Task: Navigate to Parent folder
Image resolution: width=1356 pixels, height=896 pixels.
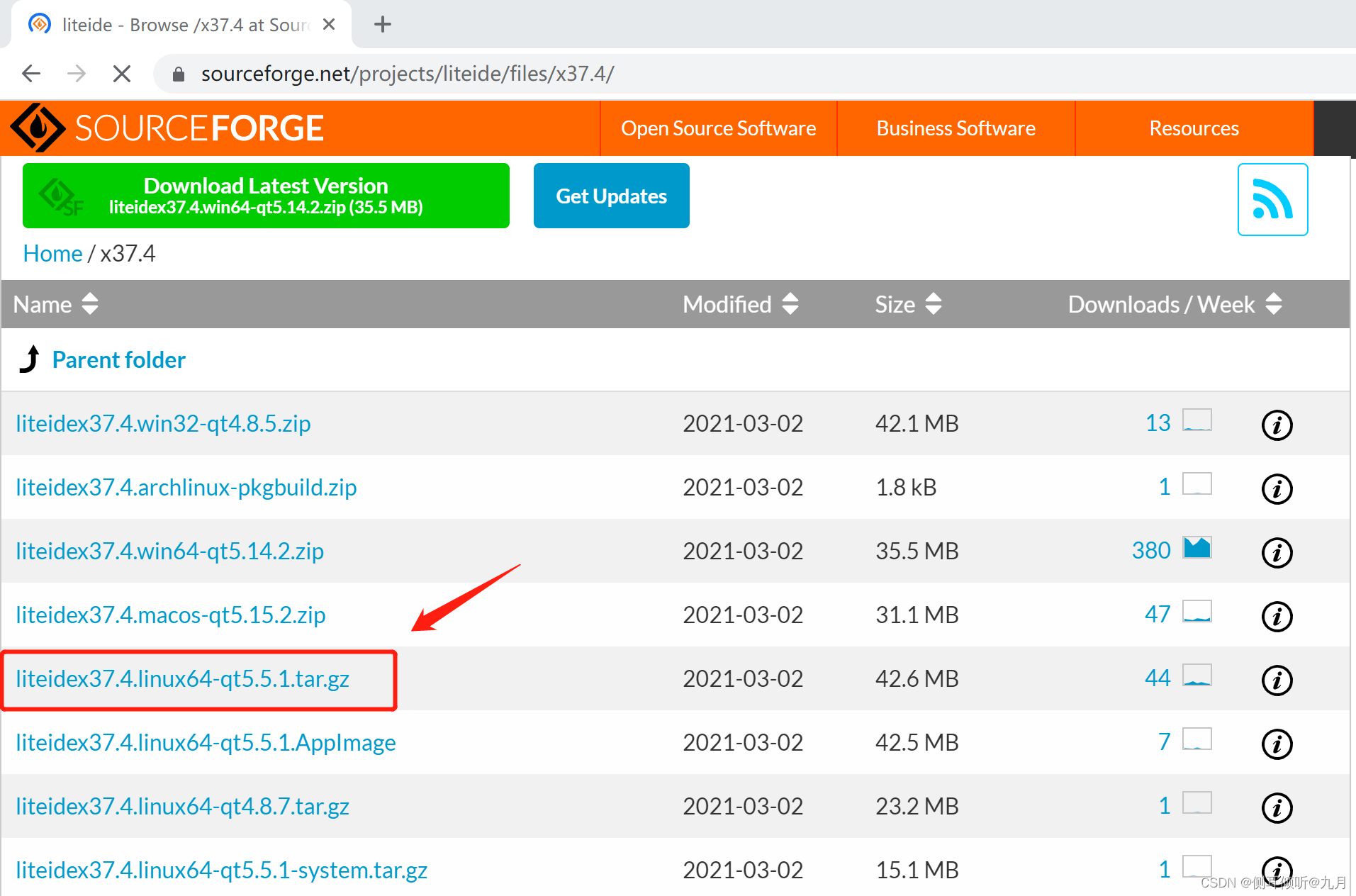Action: point(118,360)
